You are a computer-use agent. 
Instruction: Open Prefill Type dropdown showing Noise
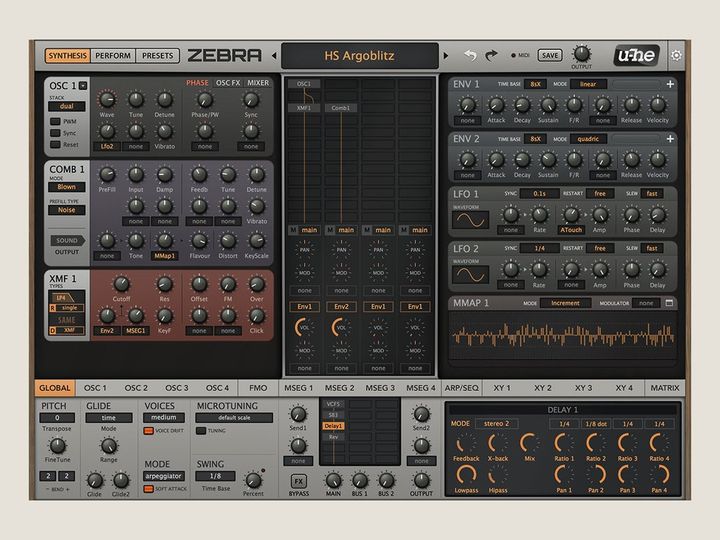pyautogui.click(x=67, y=210)
